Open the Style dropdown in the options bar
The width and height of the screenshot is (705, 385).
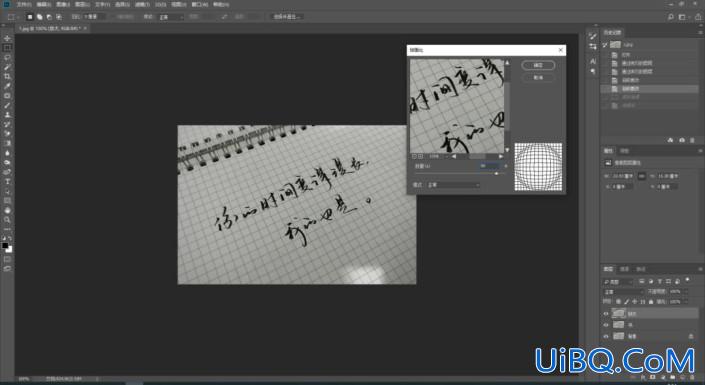tap(170, 17)
